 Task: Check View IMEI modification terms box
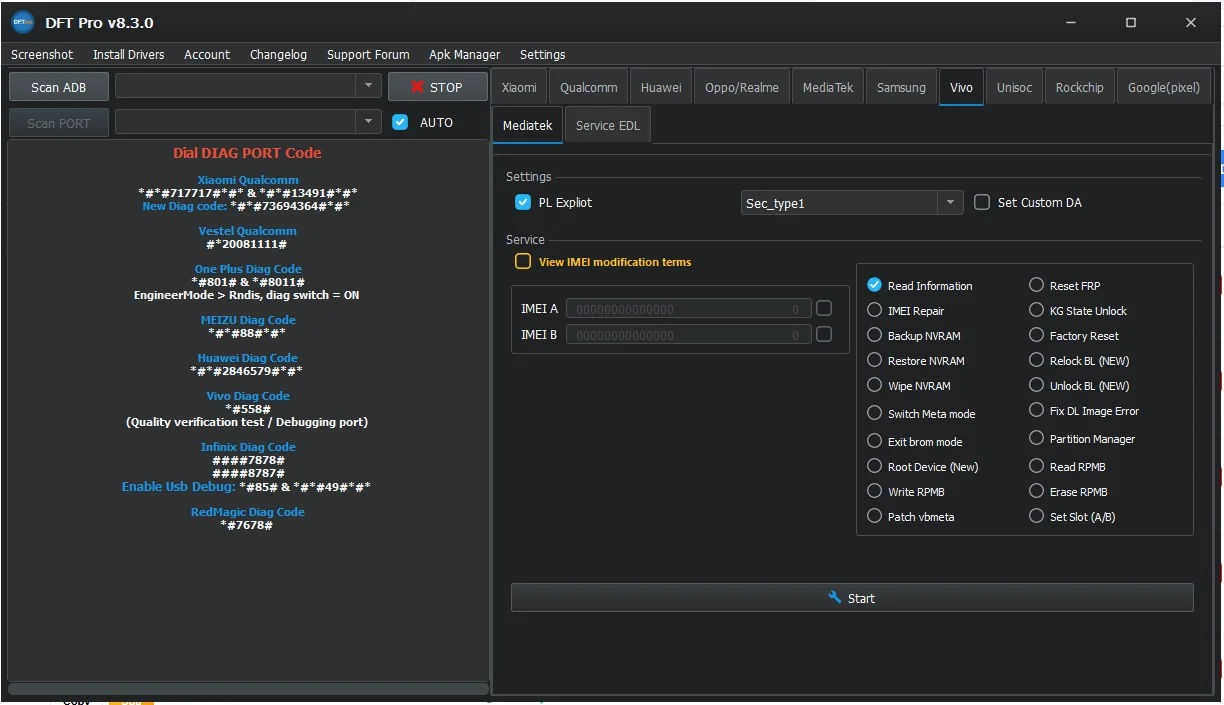pos(523,261)
